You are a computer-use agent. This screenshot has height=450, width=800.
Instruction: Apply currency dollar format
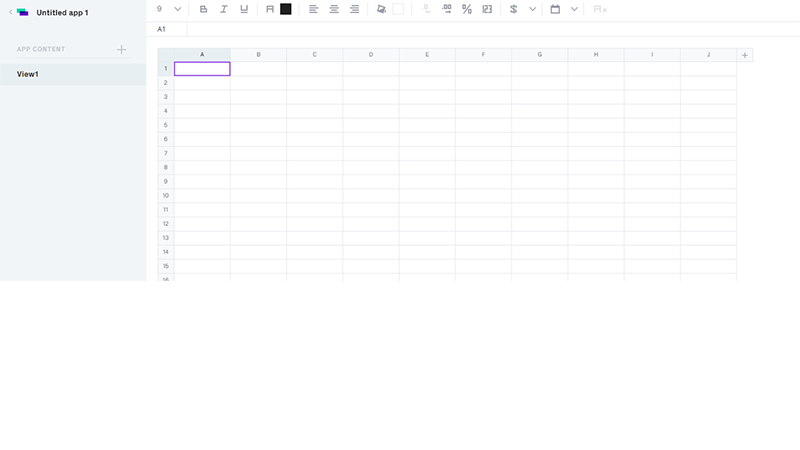coord(514,9)
